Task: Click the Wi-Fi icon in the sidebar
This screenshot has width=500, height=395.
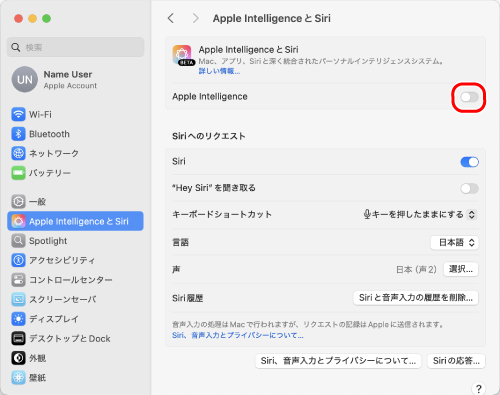Action: pos(18,114)
